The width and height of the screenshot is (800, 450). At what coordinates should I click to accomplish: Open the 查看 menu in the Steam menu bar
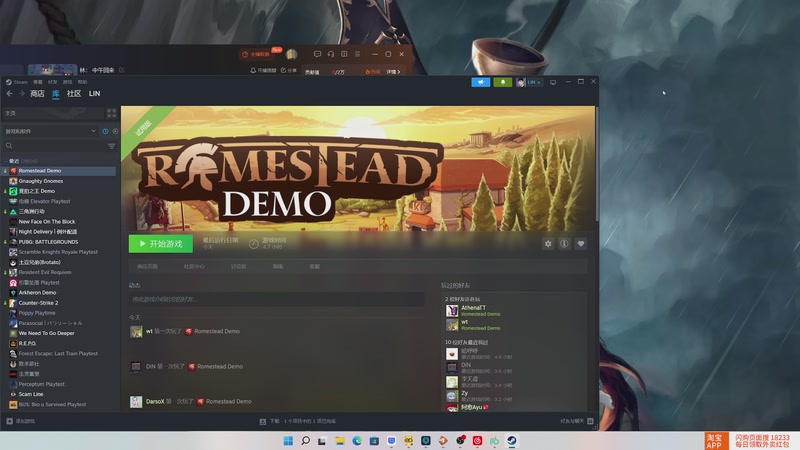tap(38, 82)
